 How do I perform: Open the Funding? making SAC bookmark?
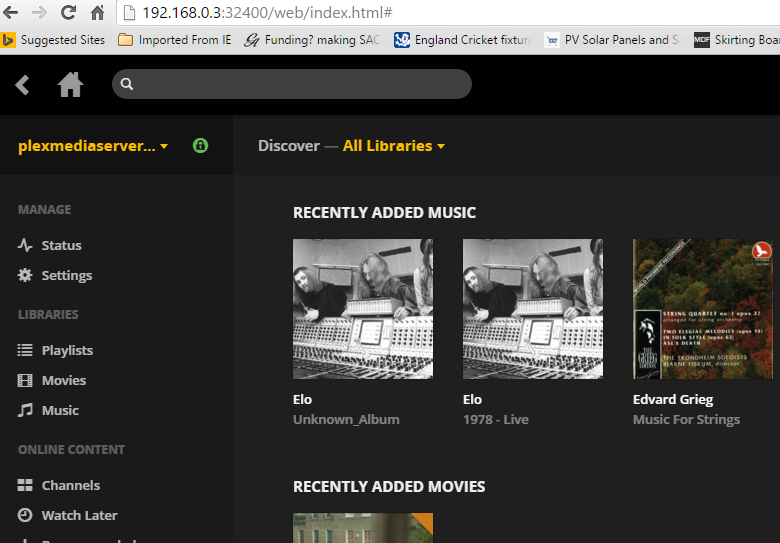pyautogui.click(x=312, y=40)
